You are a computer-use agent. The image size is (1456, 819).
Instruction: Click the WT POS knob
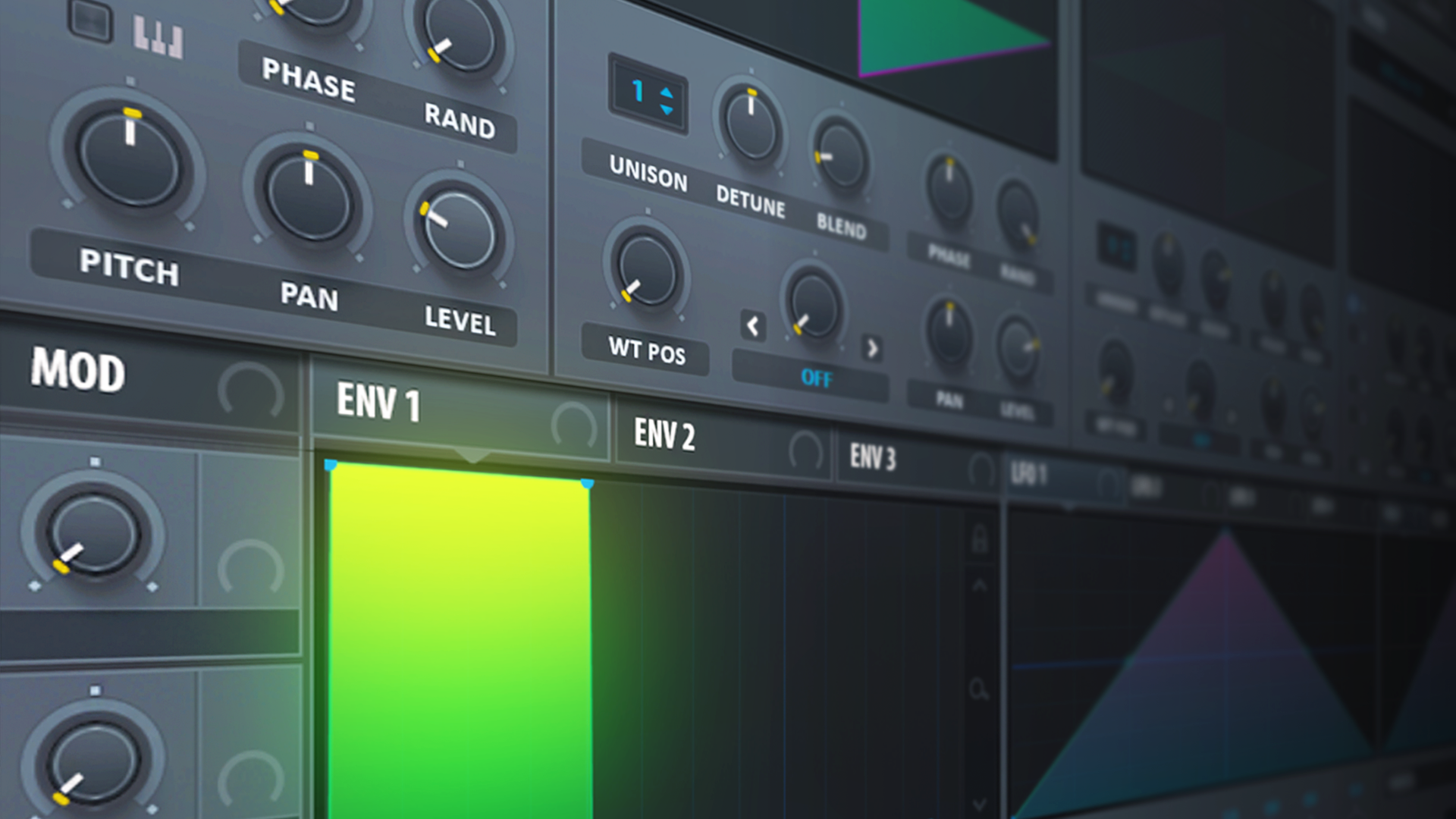[647, 269]
